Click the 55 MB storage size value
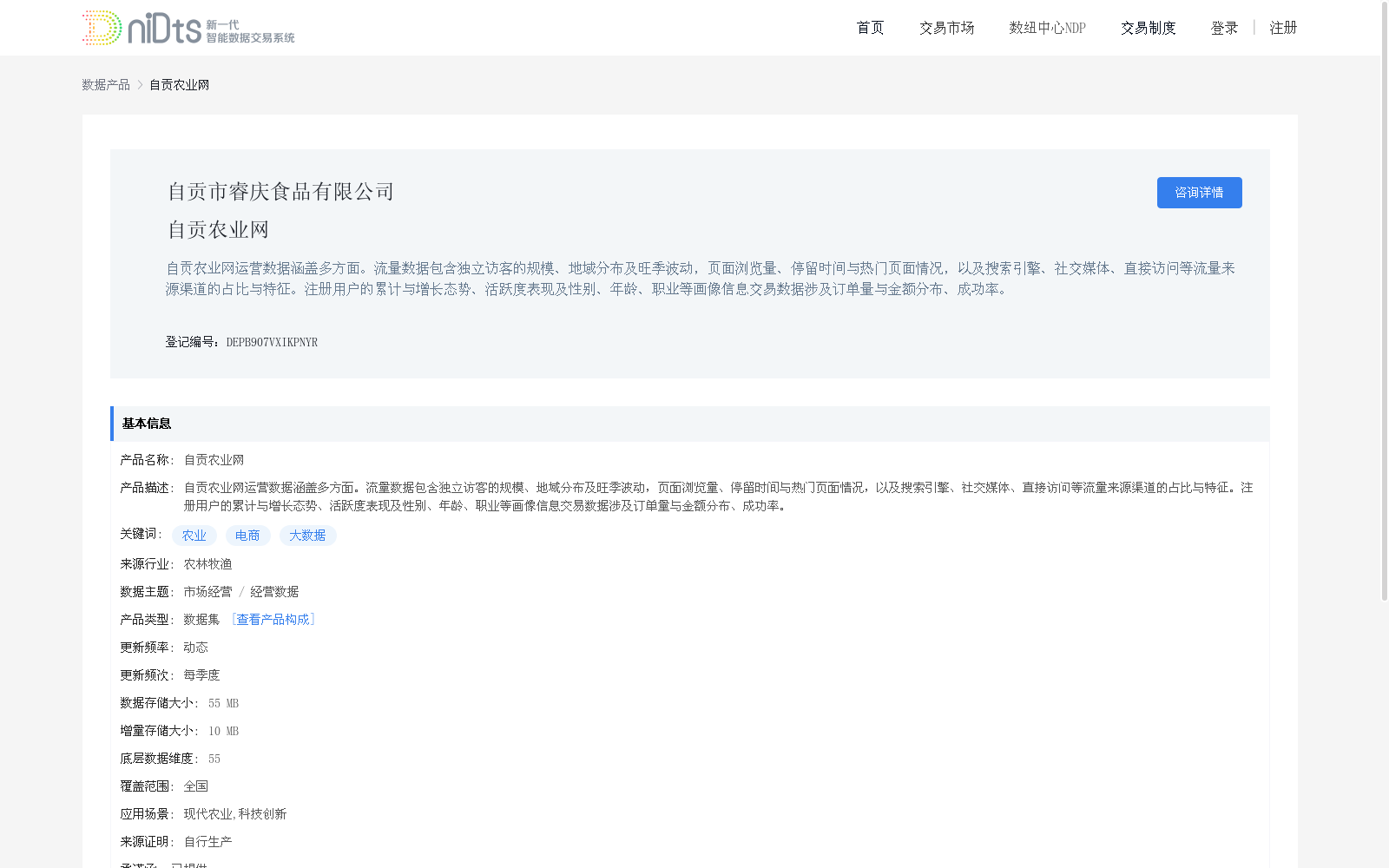 coord(223,703)
